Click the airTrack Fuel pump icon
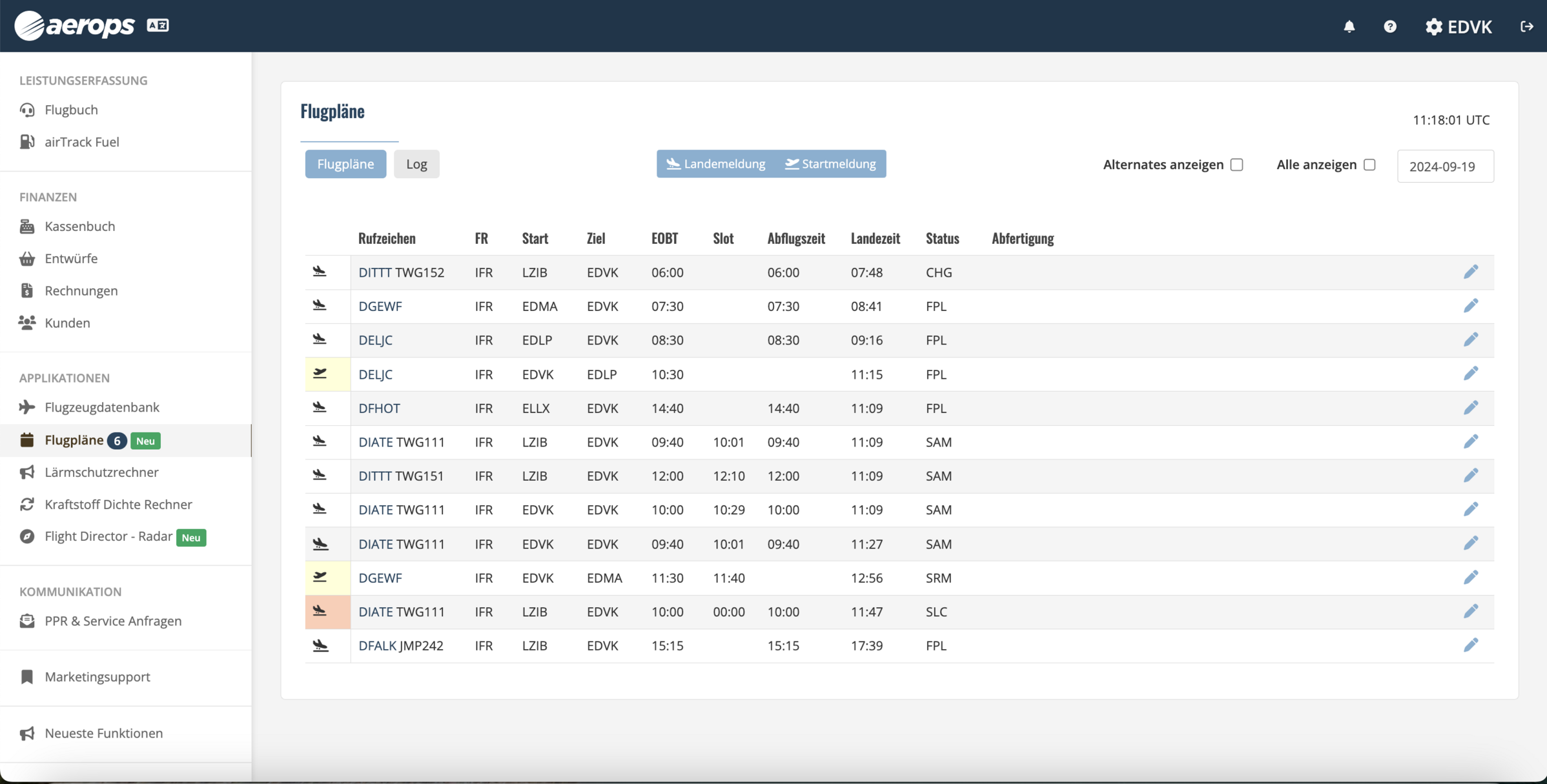 tap(27, 142)
